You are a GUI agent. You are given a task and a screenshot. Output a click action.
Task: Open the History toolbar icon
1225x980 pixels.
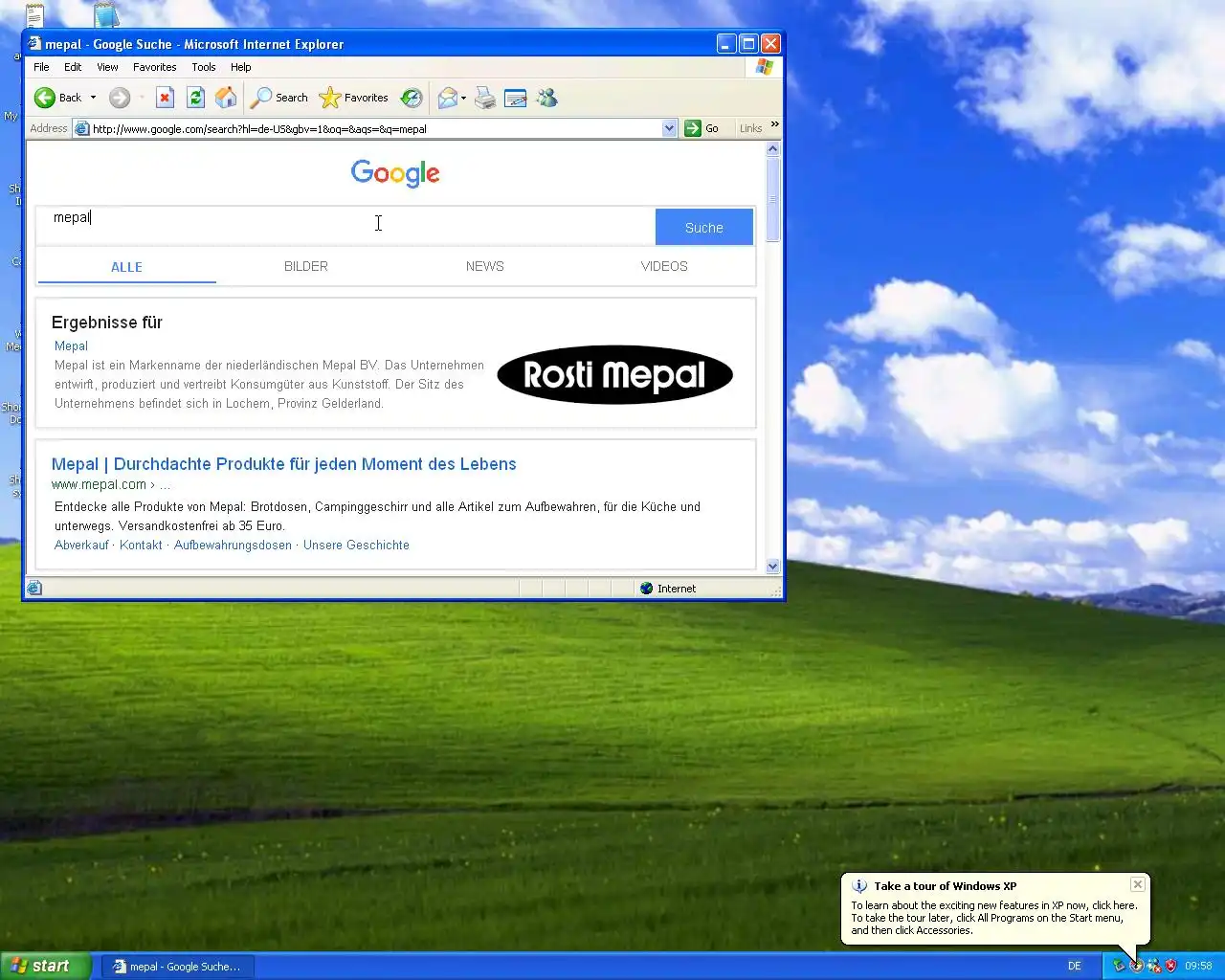point(412,98)
